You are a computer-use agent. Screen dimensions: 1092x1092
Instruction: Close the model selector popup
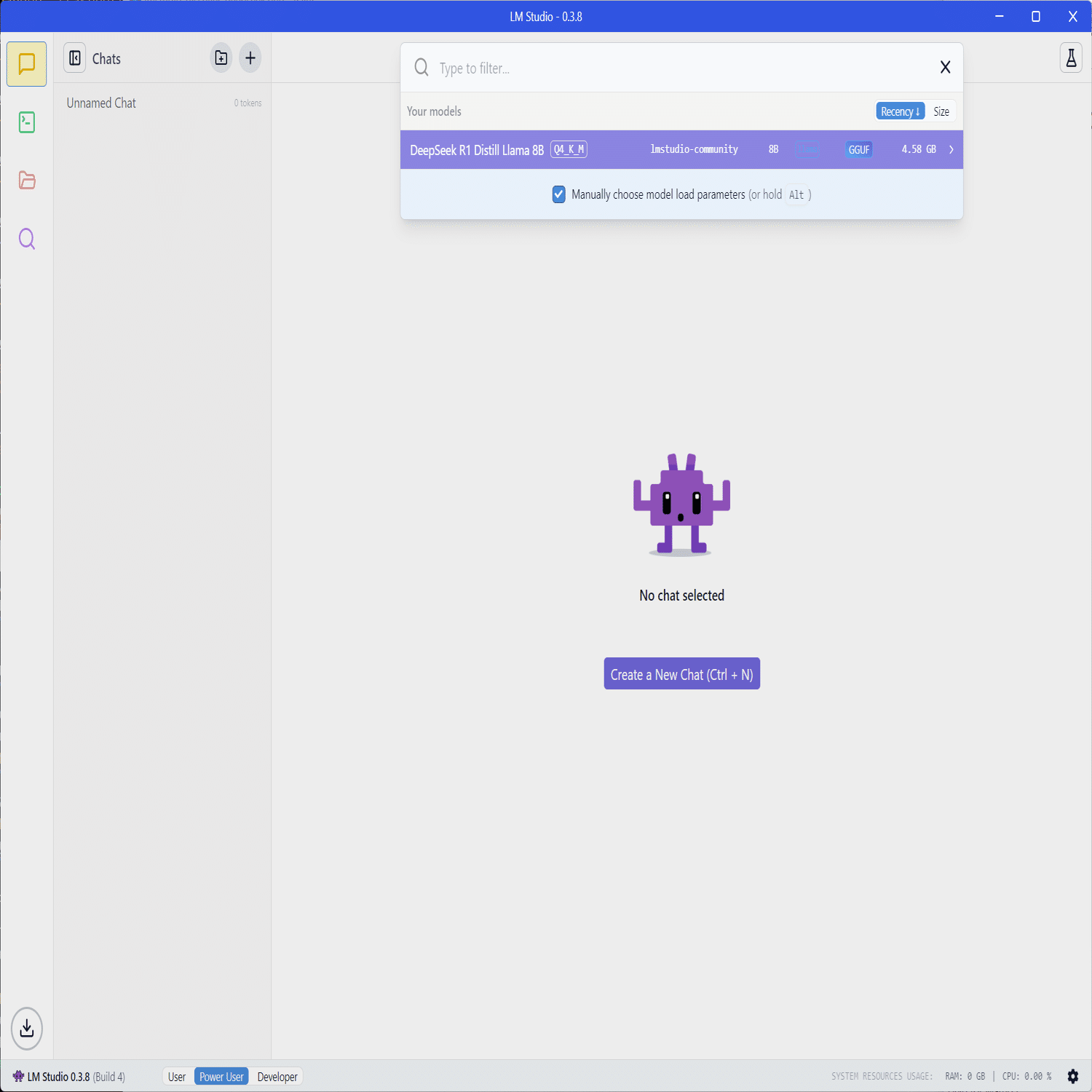point(946,68)
